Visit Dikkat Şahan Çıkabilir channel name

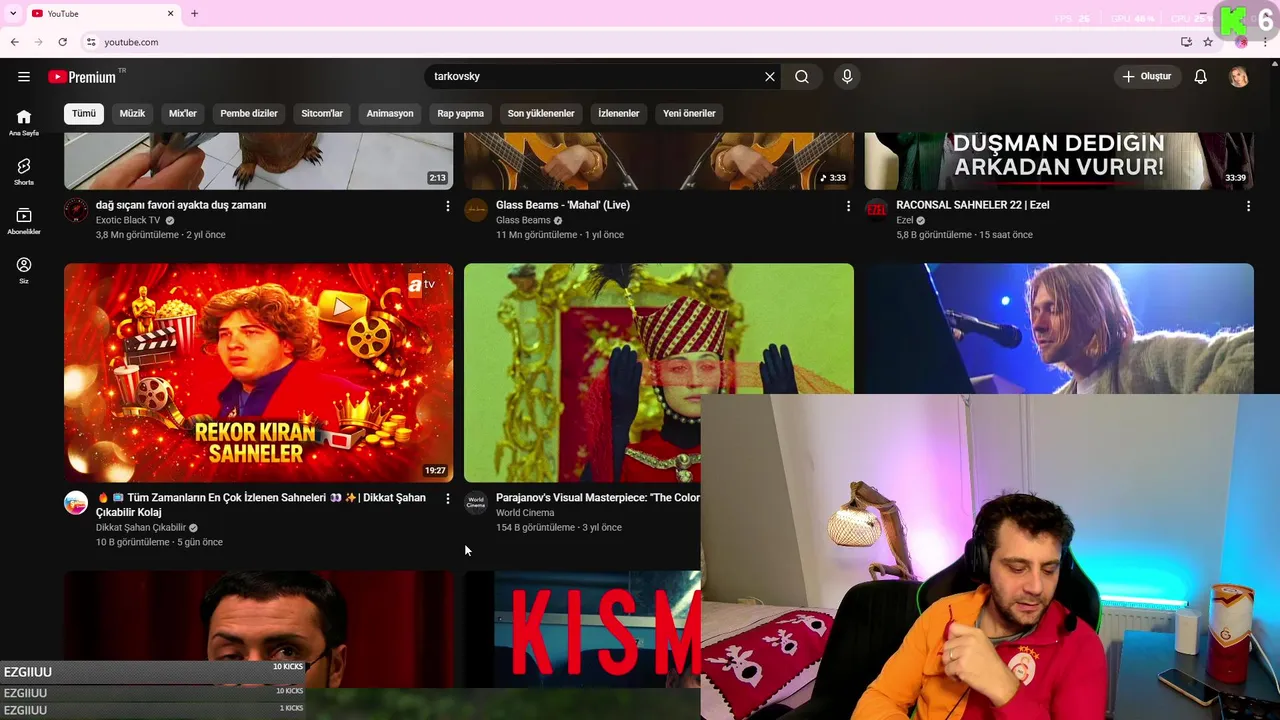point(141,528)
